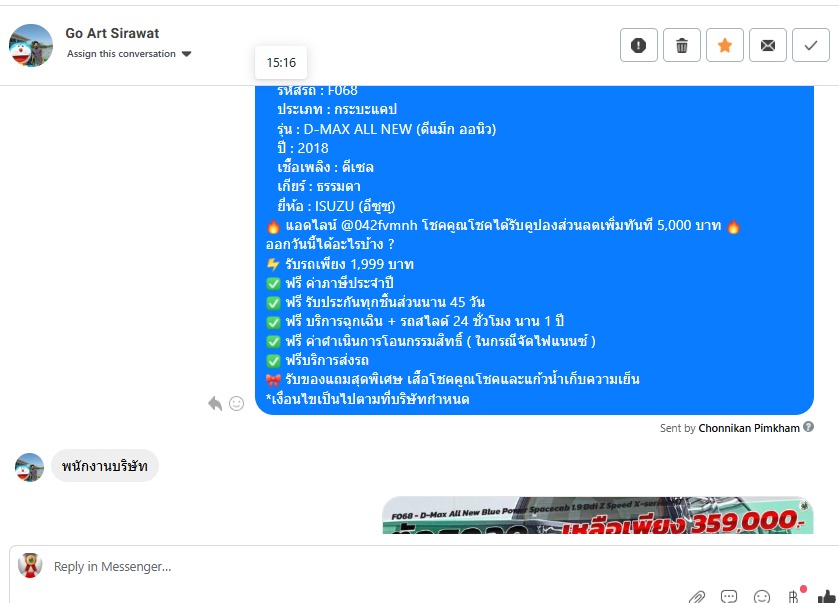Mark conversation as spam with exclamation icon
This screenshot has width=839, height=603.
(638, 45)
